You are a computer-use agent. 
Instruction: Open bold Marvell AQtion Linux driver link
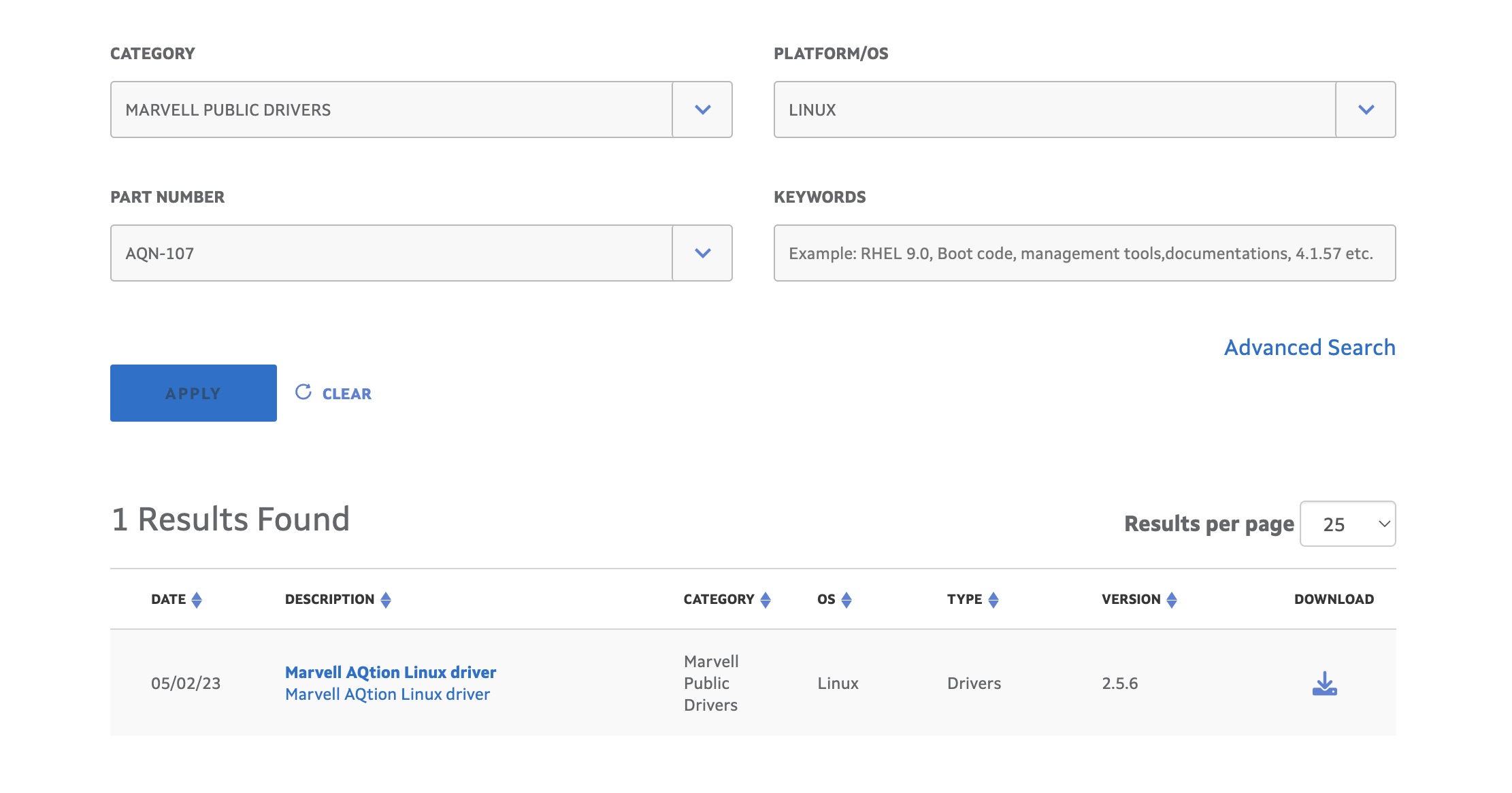coord(391,672)
